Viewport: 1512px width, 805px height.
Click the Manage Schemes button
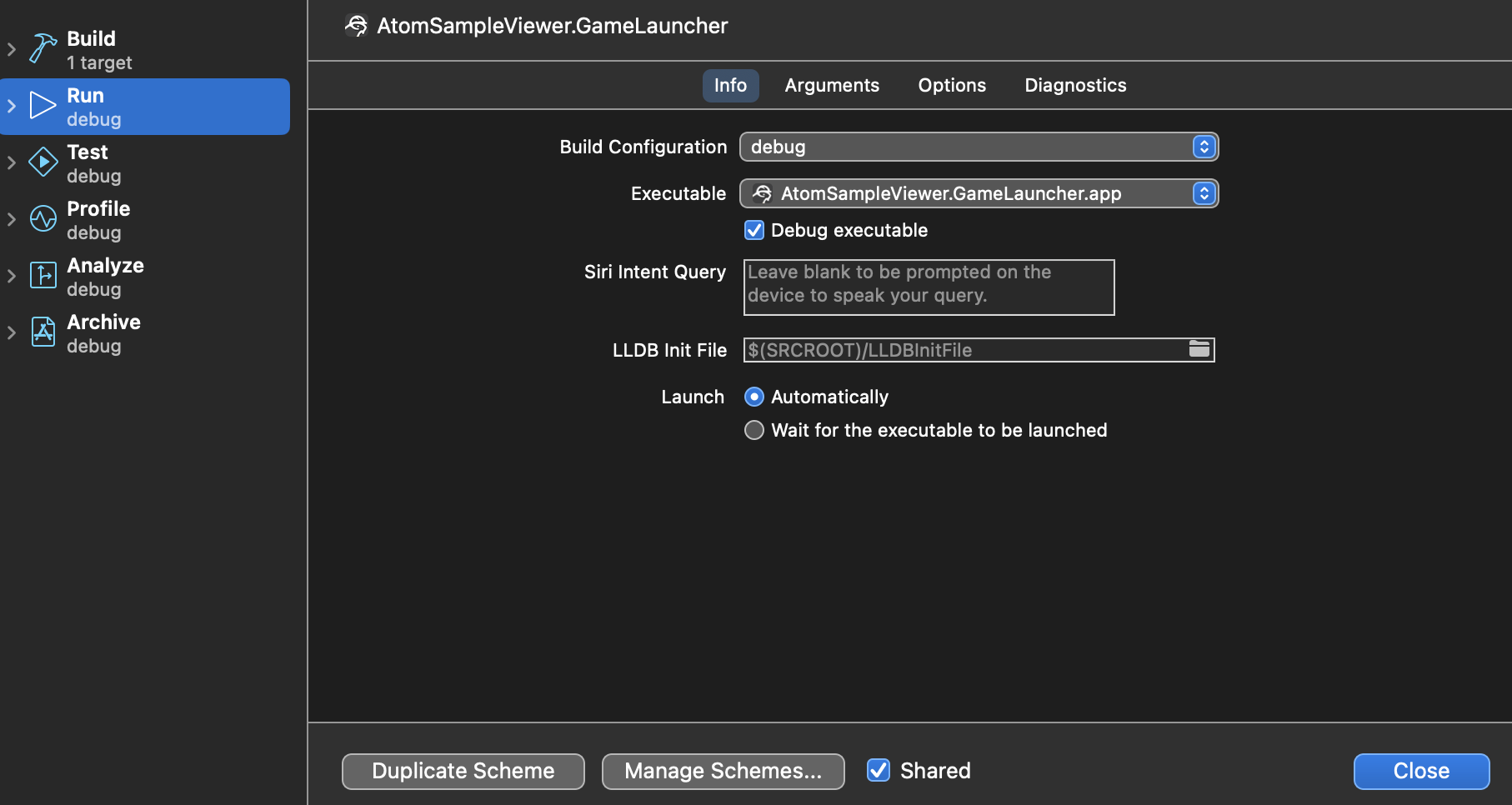(723, 771)
